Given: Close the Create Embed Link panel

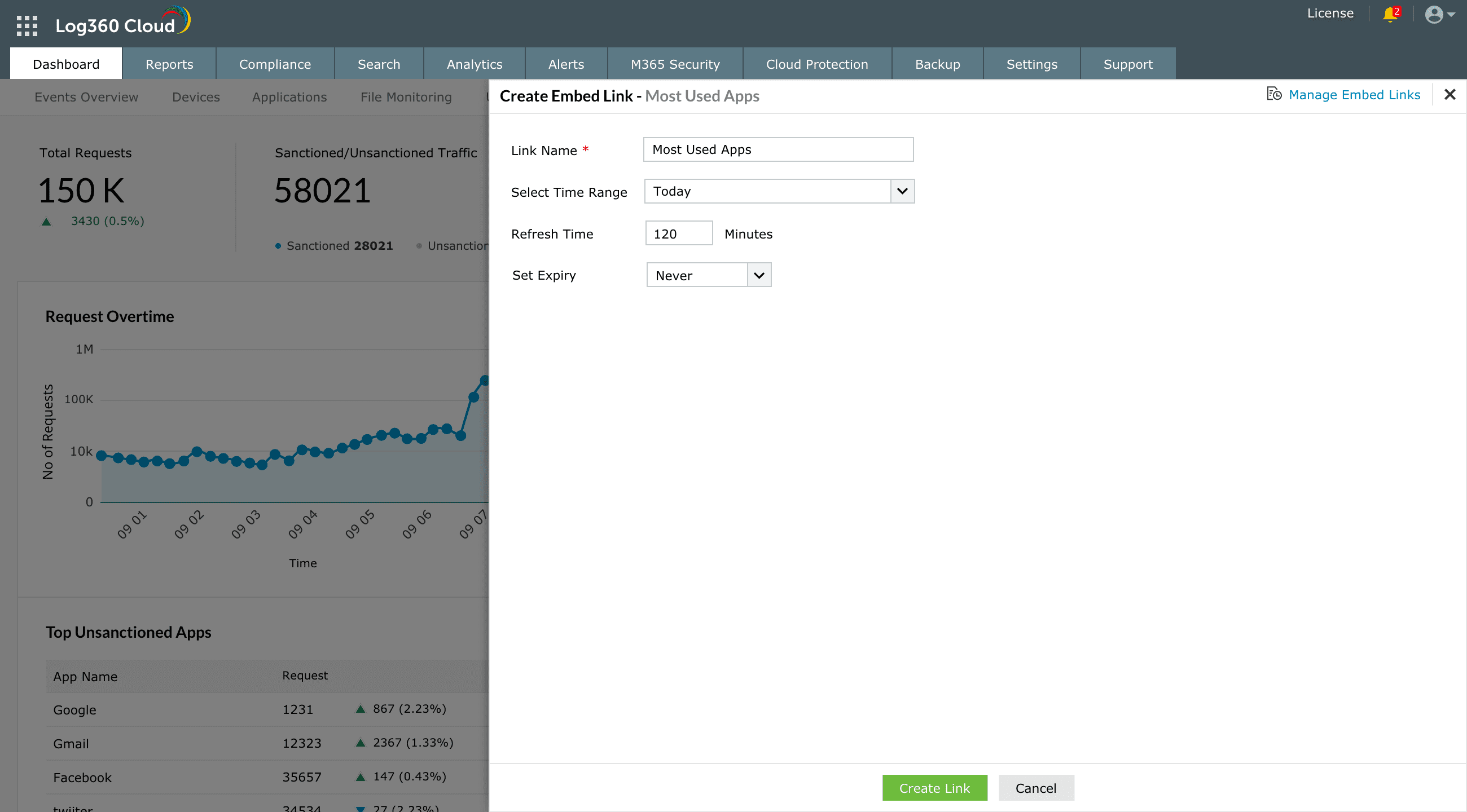Looking at the screenshot, I should coord(1450,95).
